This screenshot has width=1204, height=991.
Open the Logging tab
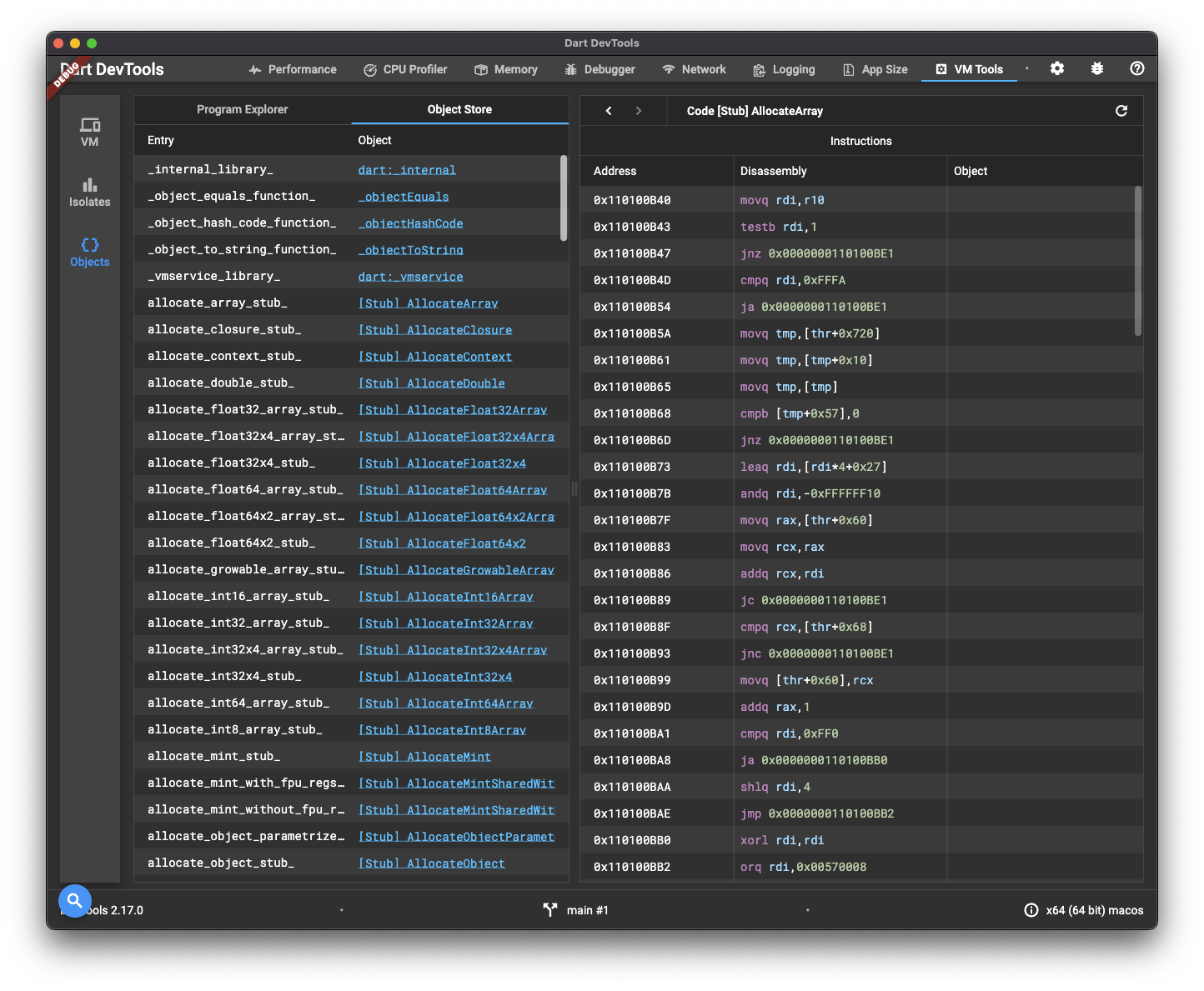click(784, 69)
